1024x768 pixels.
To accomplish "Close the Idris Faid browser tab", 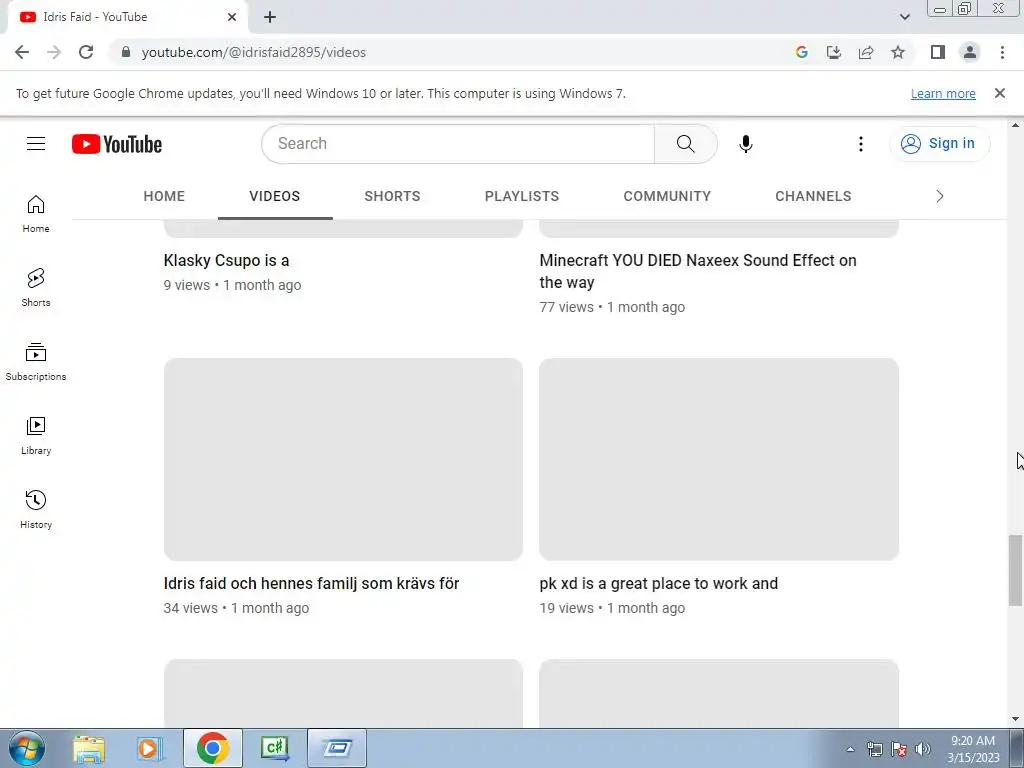I will coord(232,17).
